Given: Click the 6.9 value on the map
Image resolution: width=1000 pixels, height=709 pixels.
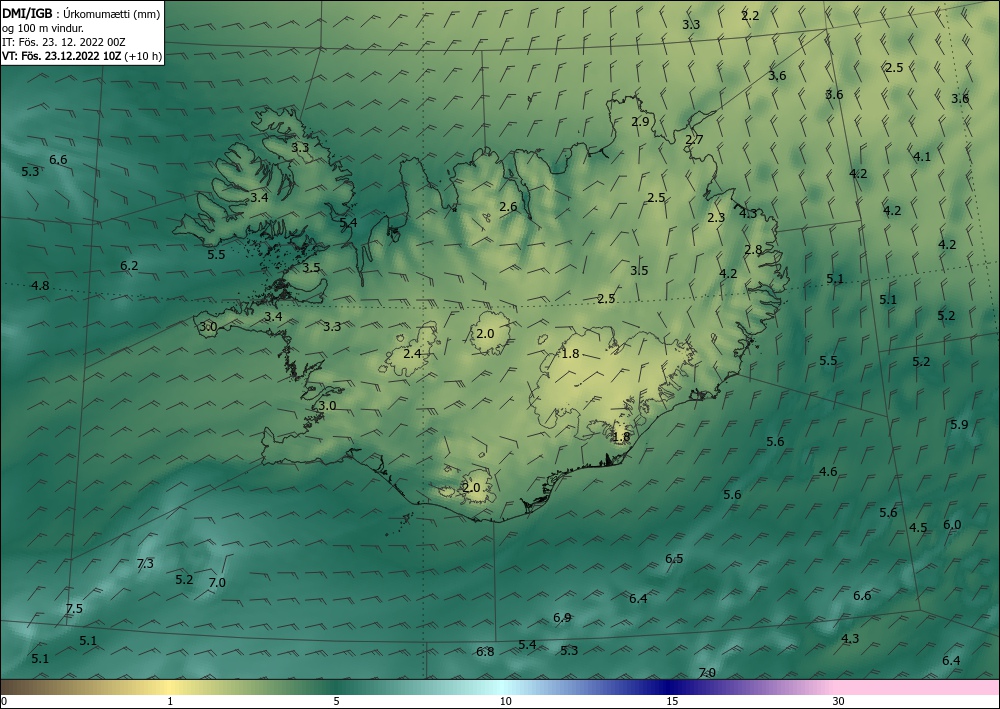Looking at the screenshot, I should (562, 617).
